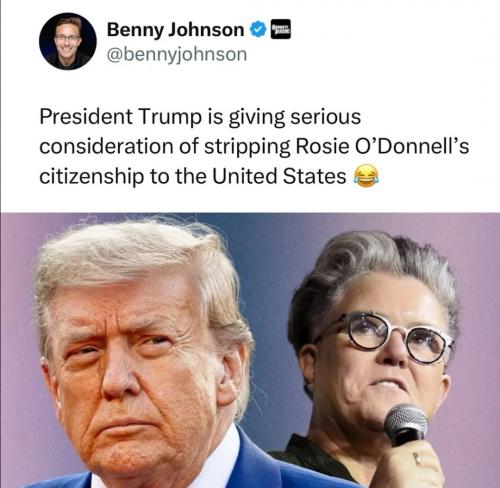Click the word "citizenship" in the post
The height and width of the screenshot is (488, 500).
click(x=92, y=177)
